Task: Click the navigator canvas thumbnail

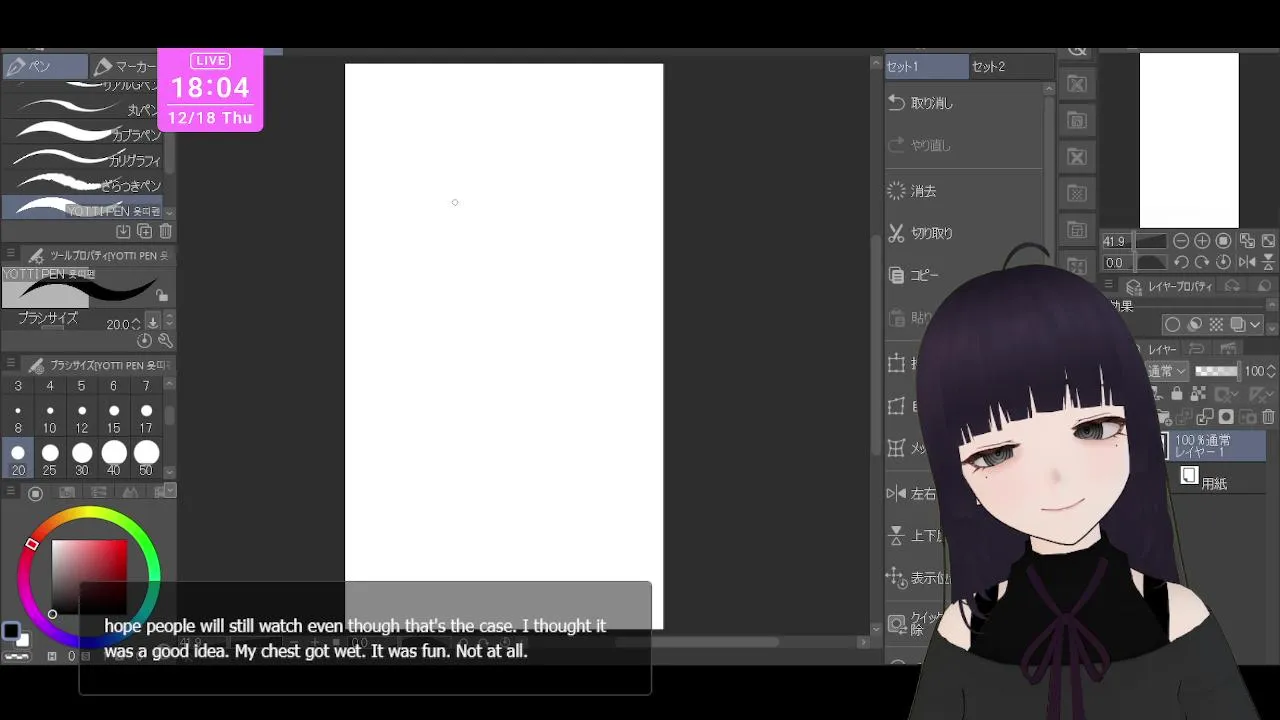Action: (1189, 140)
